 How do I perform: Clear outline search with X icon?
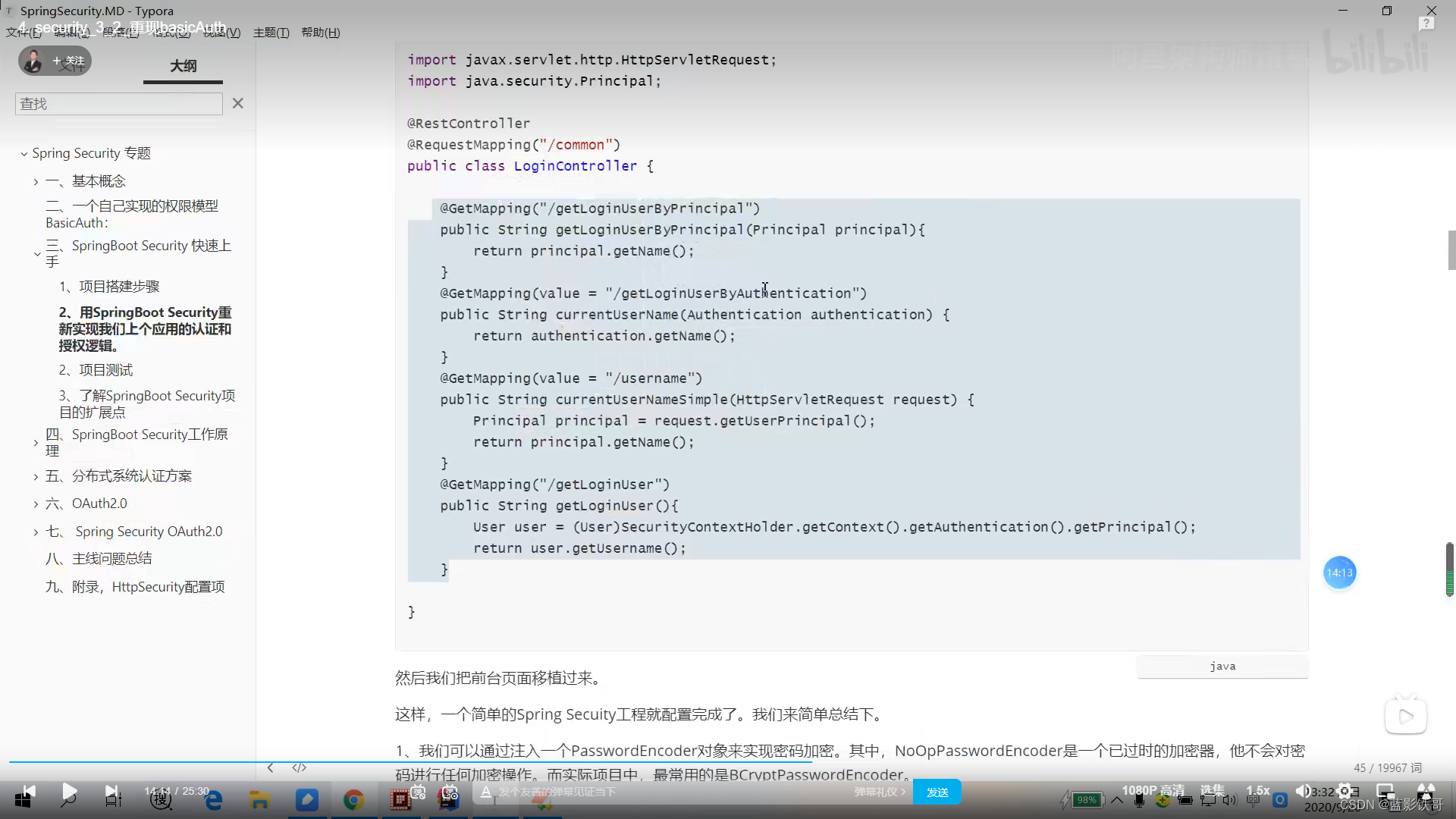tap(237, 103)
